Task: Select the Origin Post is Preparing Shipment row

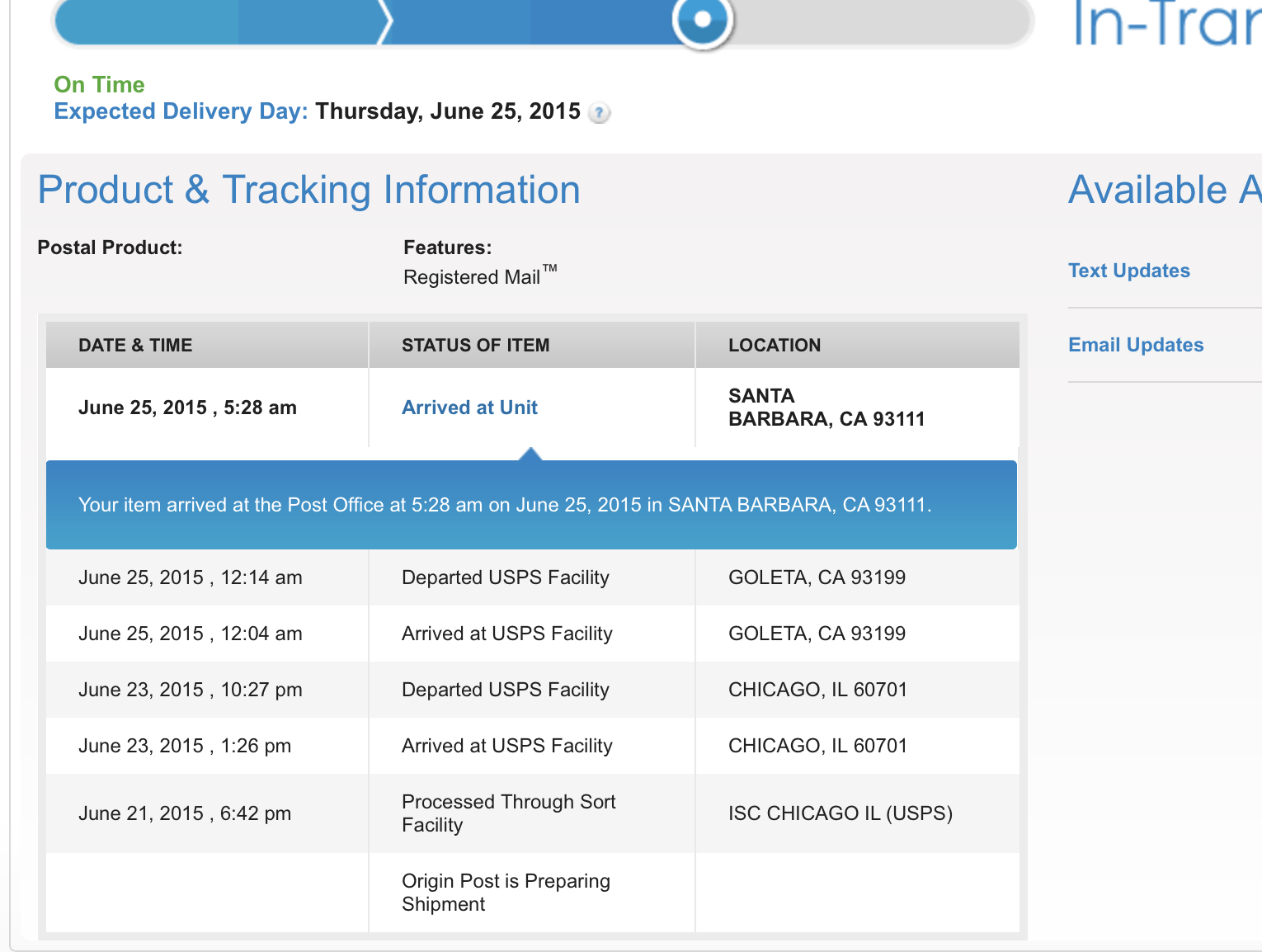Action: click(506, 893)
